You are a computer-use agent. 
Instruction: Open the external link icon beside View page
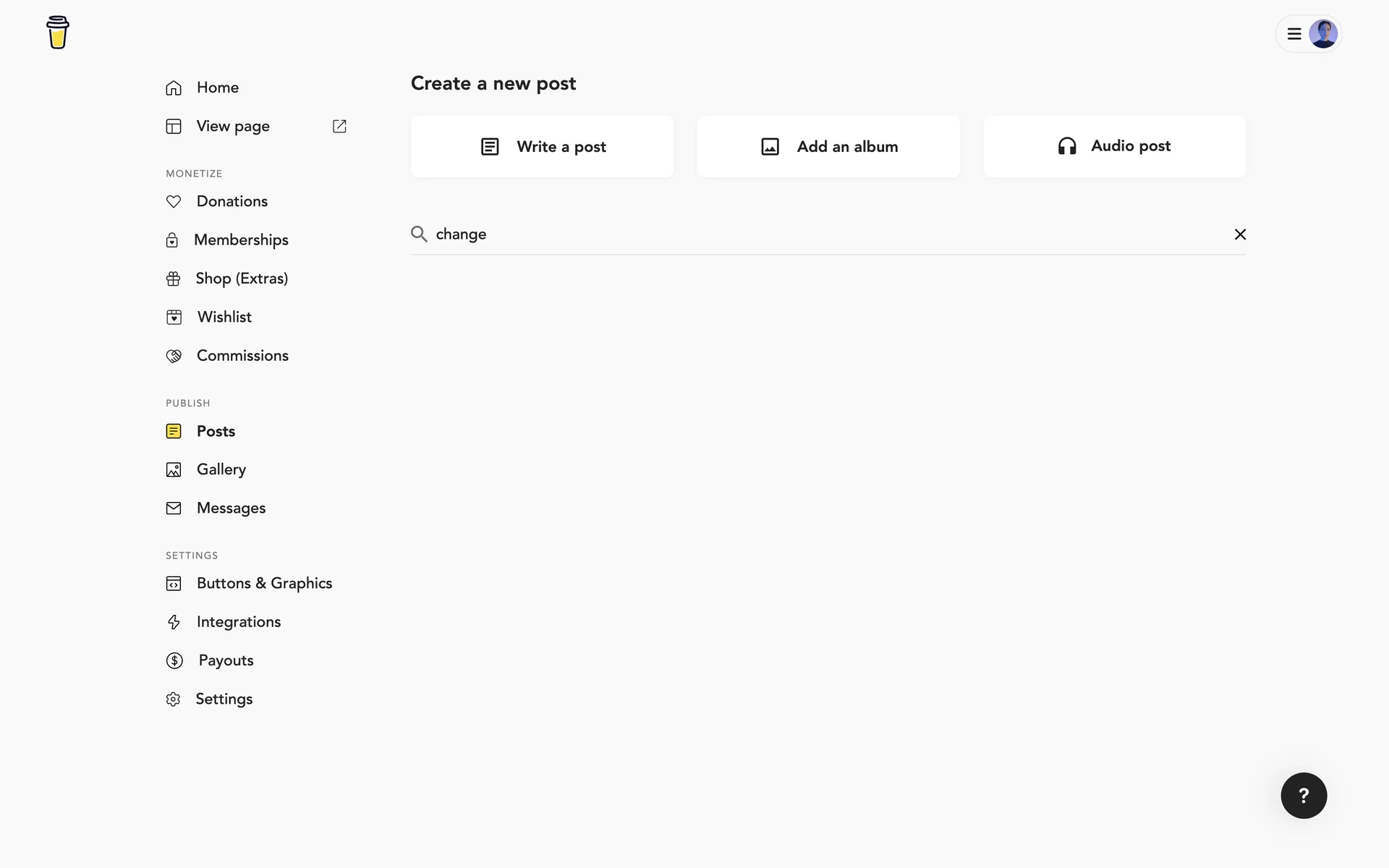tap(339, 127)
